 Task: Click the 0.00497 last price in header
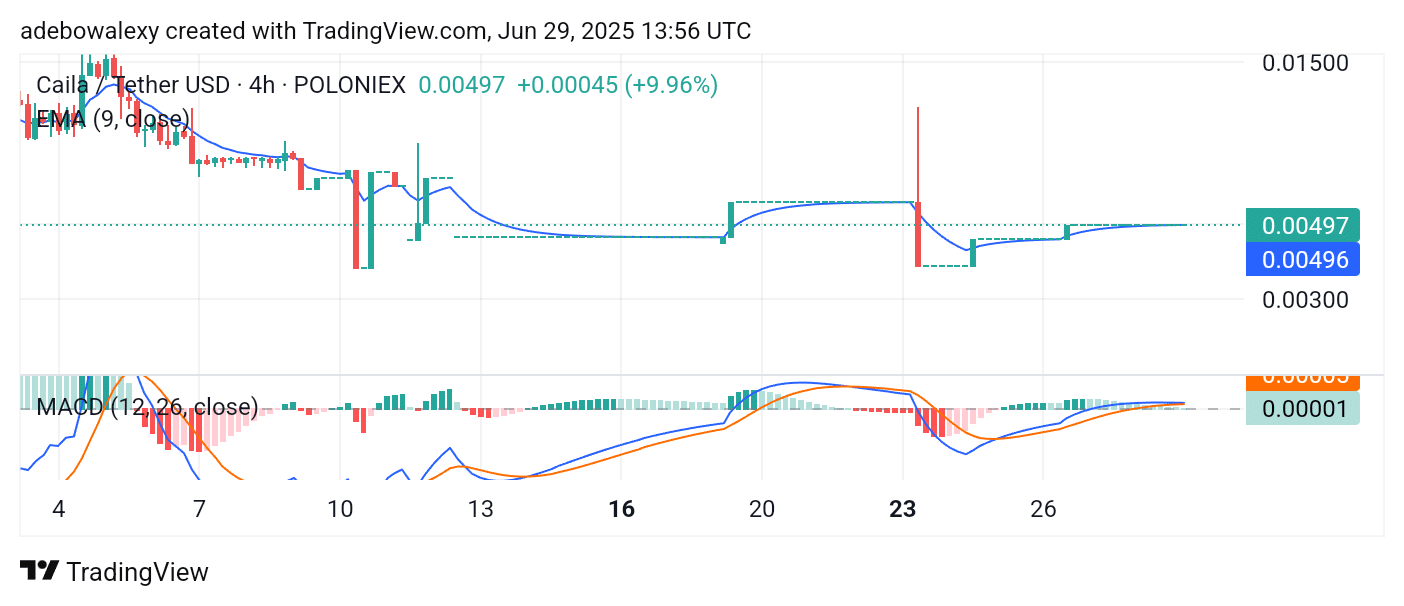[x=461, y=85]
